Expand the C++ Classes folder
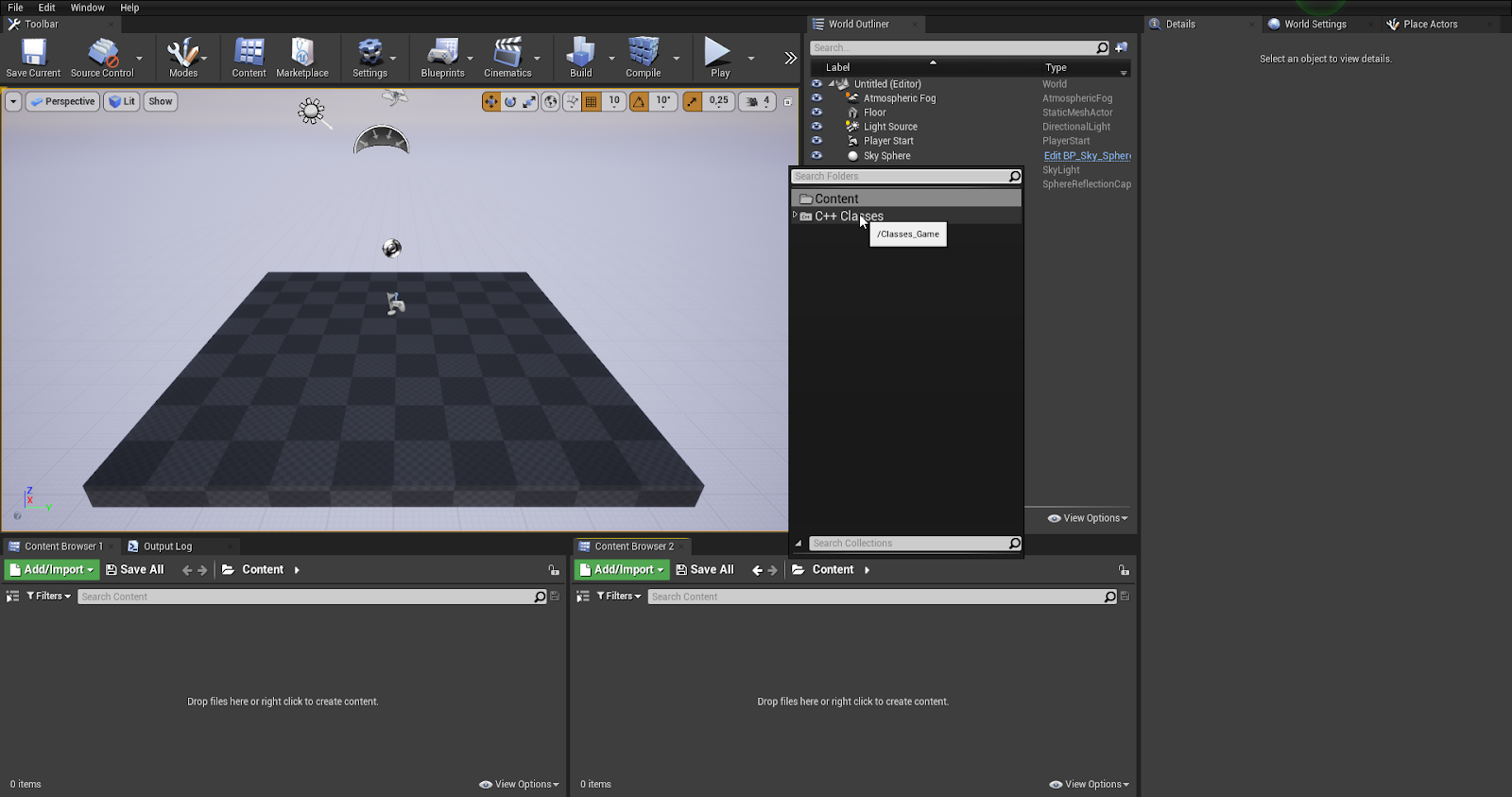The height and width of the screenshot is (797, 1512). pyautogui.click(x=795, y=216)
